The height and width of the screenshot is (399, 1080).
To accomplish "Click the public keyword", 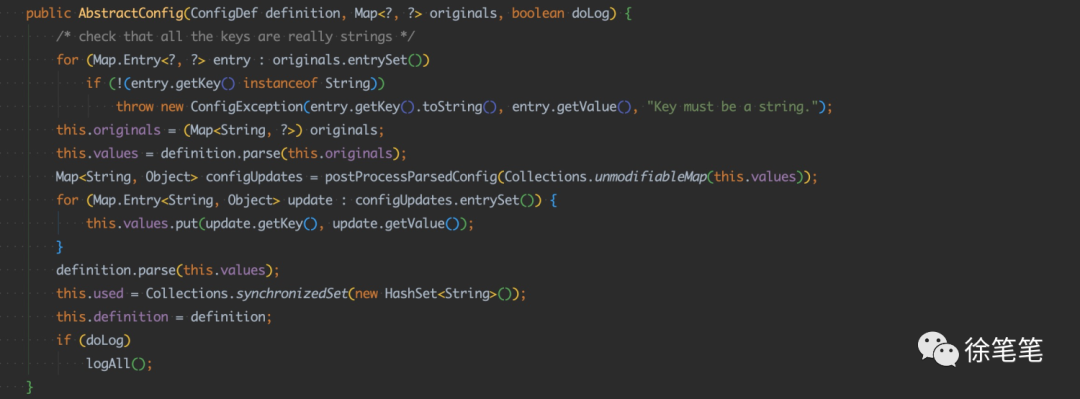I will coord(48,14).
